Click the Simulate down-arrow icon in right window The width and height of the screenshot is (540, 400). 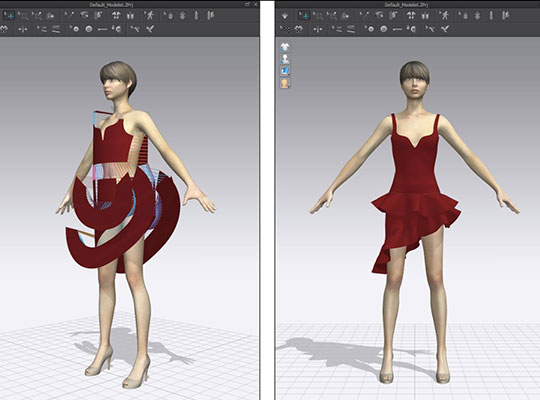(x=284, y=16)
